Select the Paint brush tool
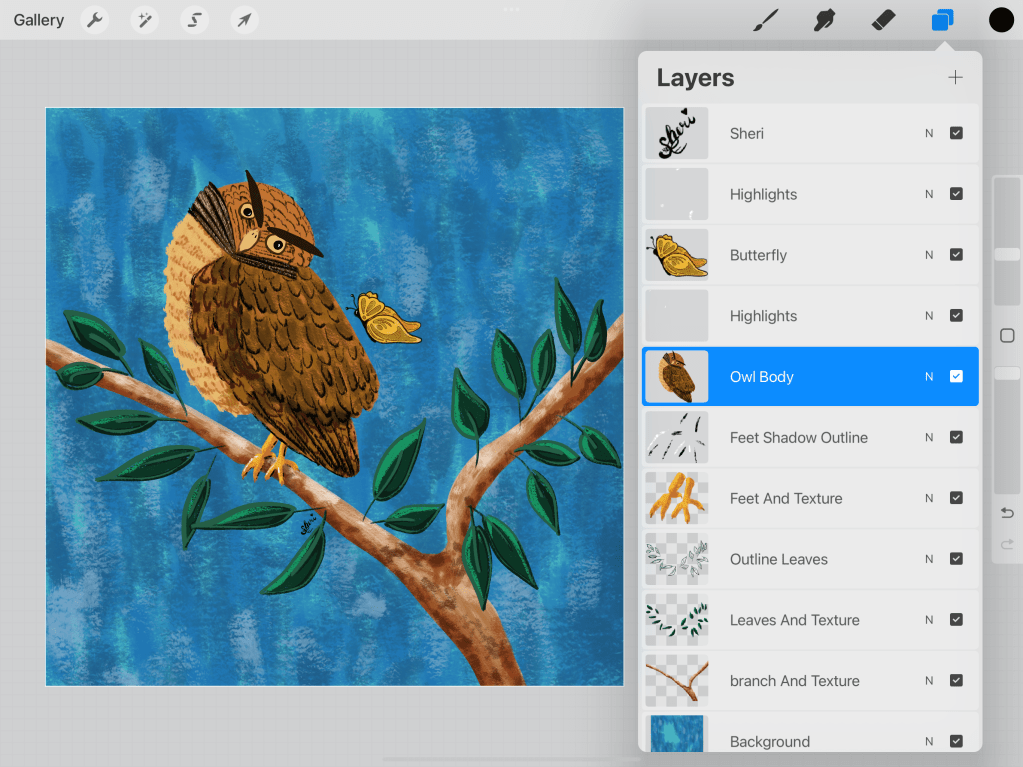Image resolution: width=1023 pixels, height=767 pixels. [x=765, y=20]
